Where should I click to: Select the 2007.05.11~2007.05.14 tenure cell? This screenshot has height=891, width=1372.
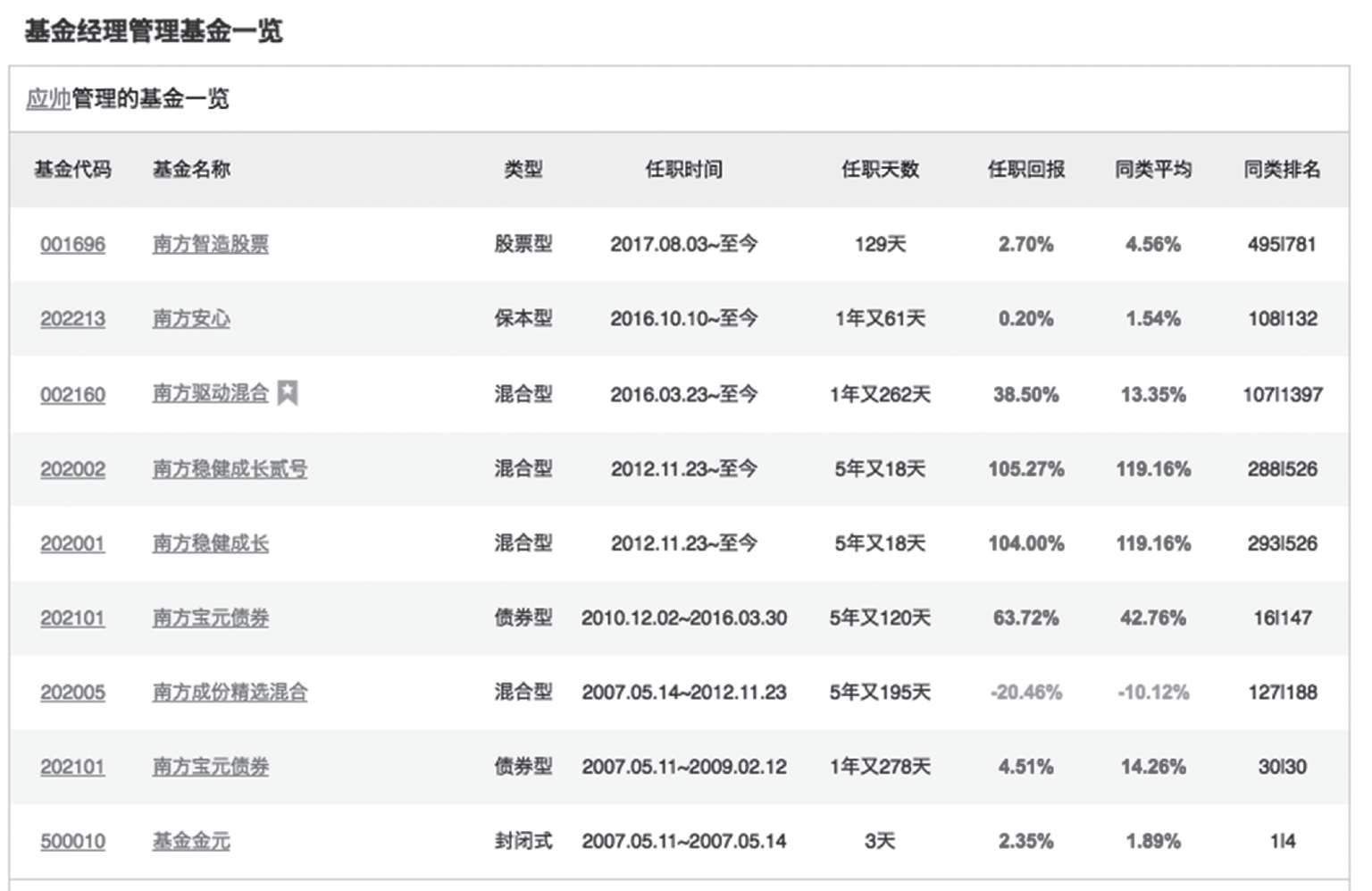pos(684,841)
